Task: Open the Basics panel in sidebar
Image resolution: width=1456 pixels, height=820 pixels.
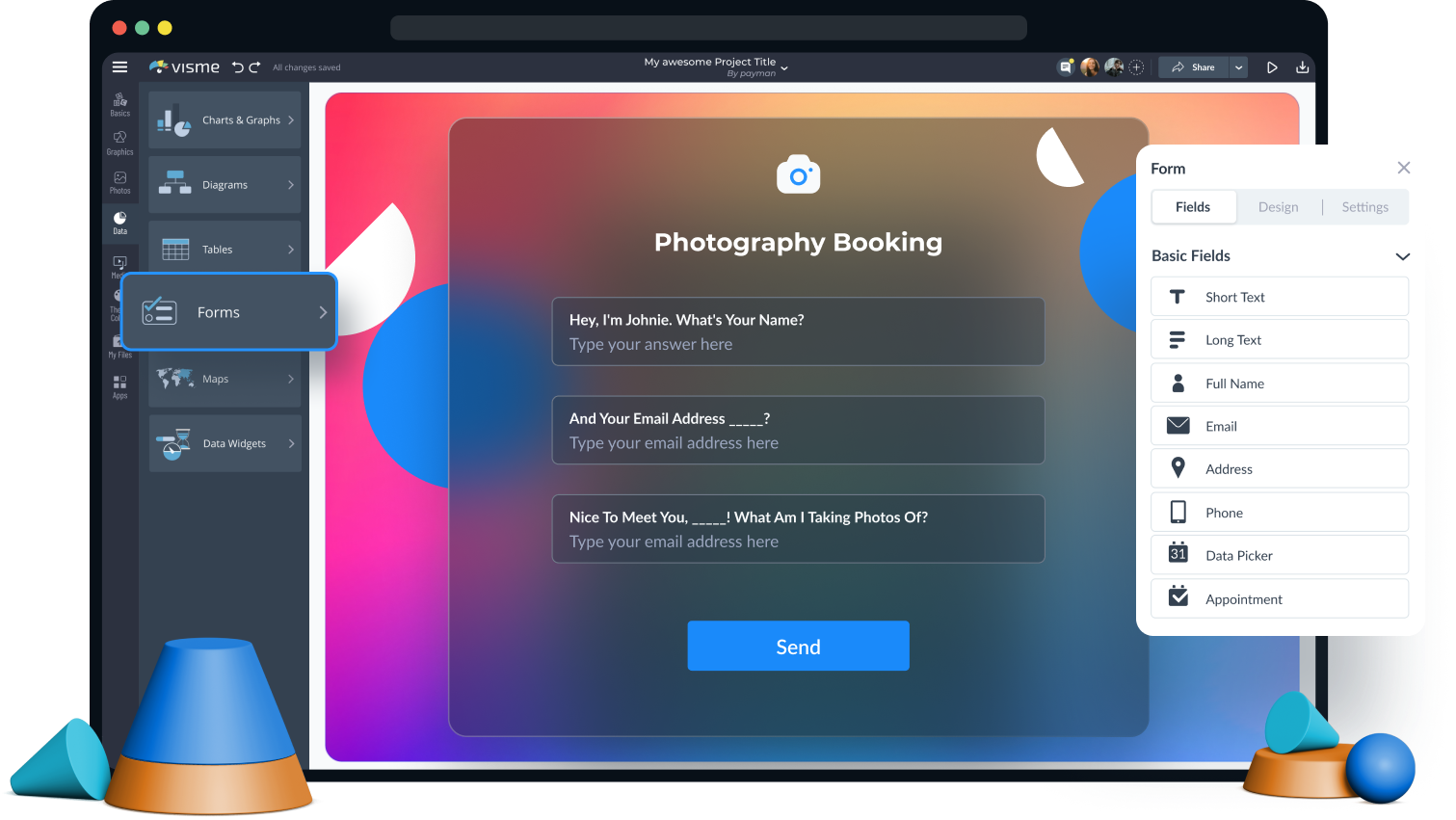Action: pyautogui.click(x=119, y=103)
